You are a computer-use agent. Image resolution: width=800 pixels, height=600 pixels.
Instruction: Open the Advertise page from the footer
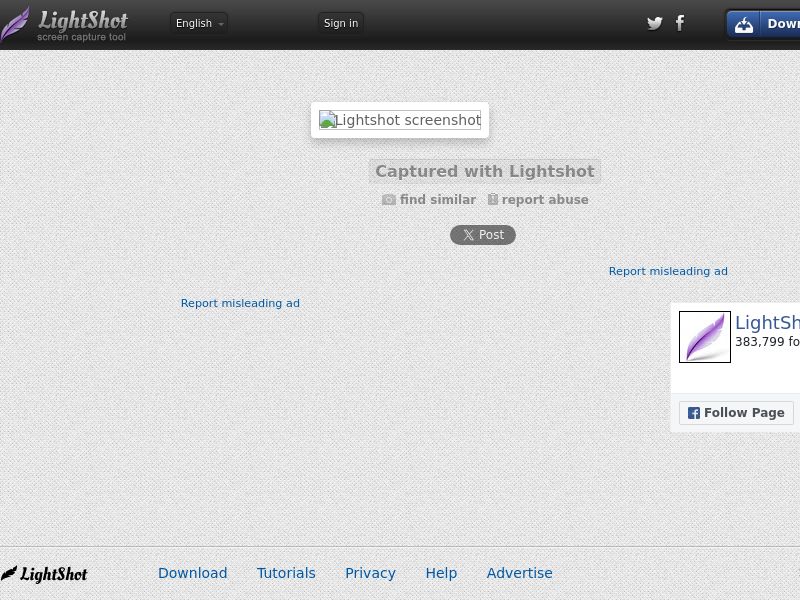click(519, 573)
